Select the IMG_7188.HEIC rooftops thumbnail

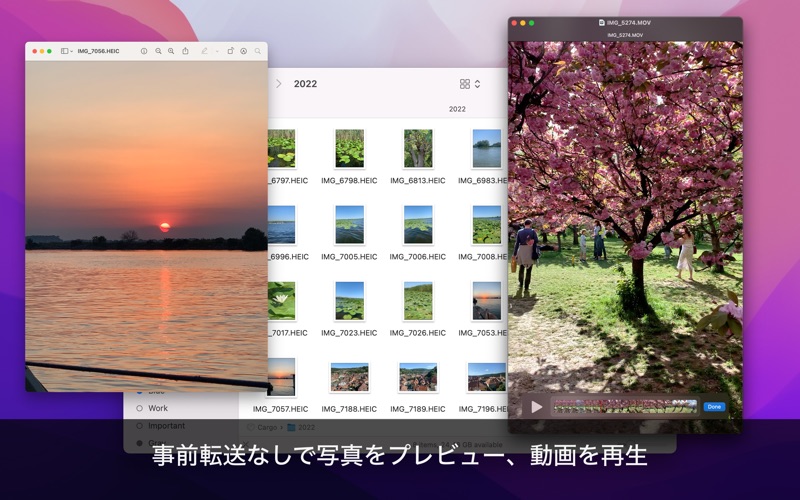click(x=349, y=377)
